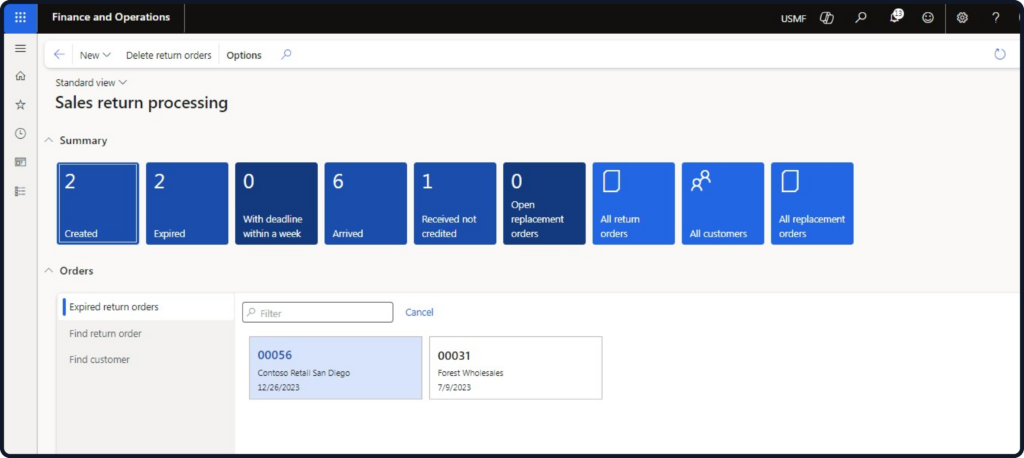The height and width of the screenshot is (458, 1024).
Task: Open the Options tab
Action: (x=244, y=56)
